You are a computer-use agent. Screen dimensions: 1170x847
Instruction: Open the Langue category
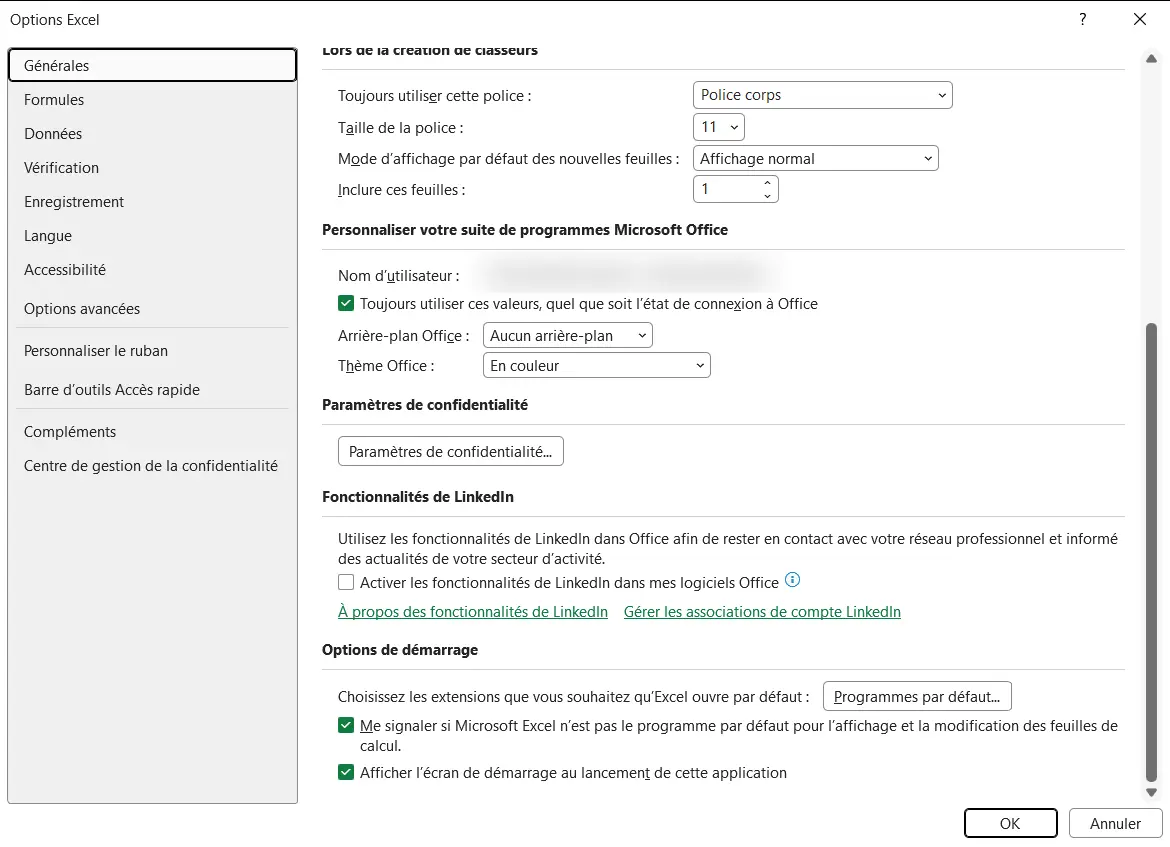tap(152, 236)
